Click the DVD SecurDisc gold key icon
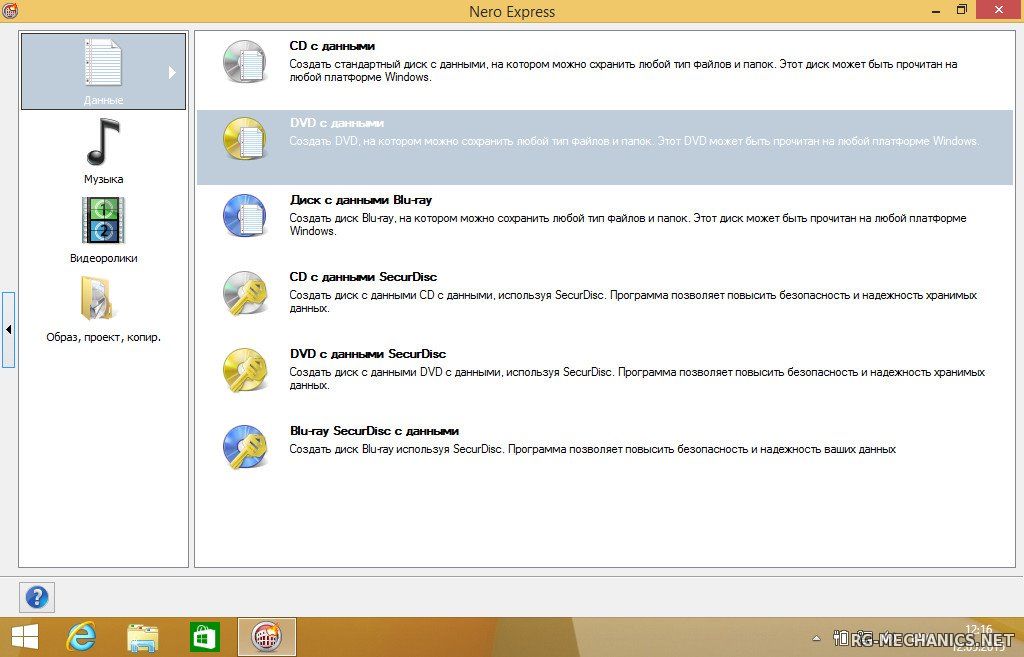 pyautogui.click(x=245, y=370)
